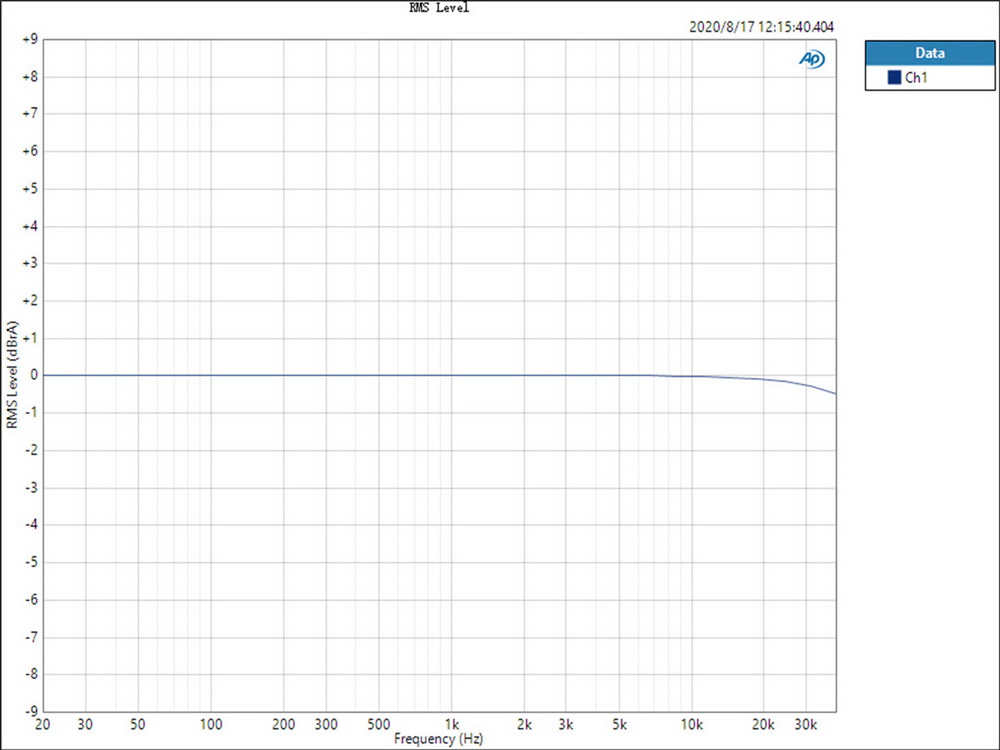Image resolution: width=1000 pixels, height=750 pixels.
Task: Click the measurement timestamp text
Action: [761, 27]
